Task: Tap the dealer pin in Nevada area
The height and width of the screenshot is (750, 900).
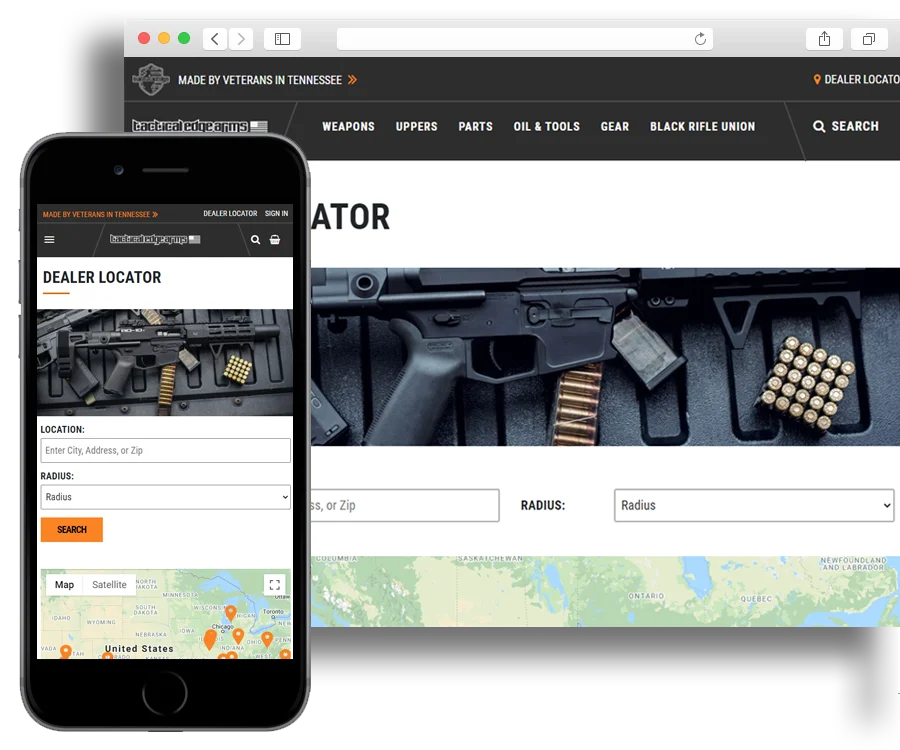Action: tap(66, 651)
